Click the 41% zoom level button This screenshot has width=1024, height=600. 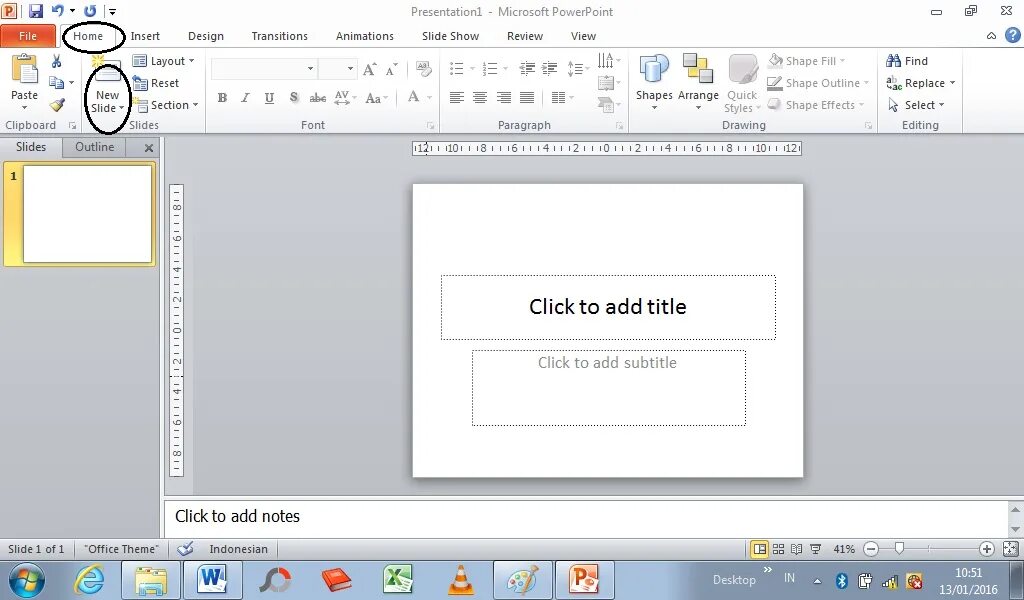click(844, 549)
